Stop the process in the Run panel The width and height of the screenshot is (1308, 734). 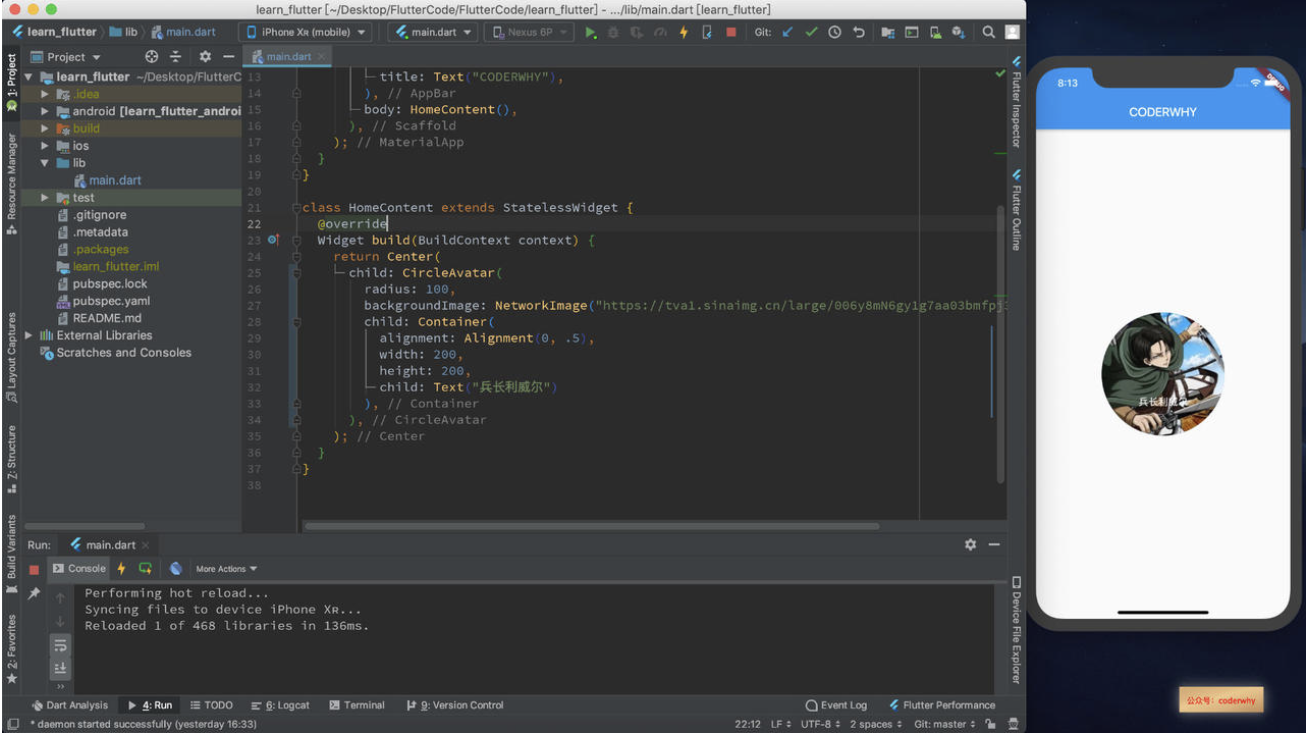pos(34,569)
